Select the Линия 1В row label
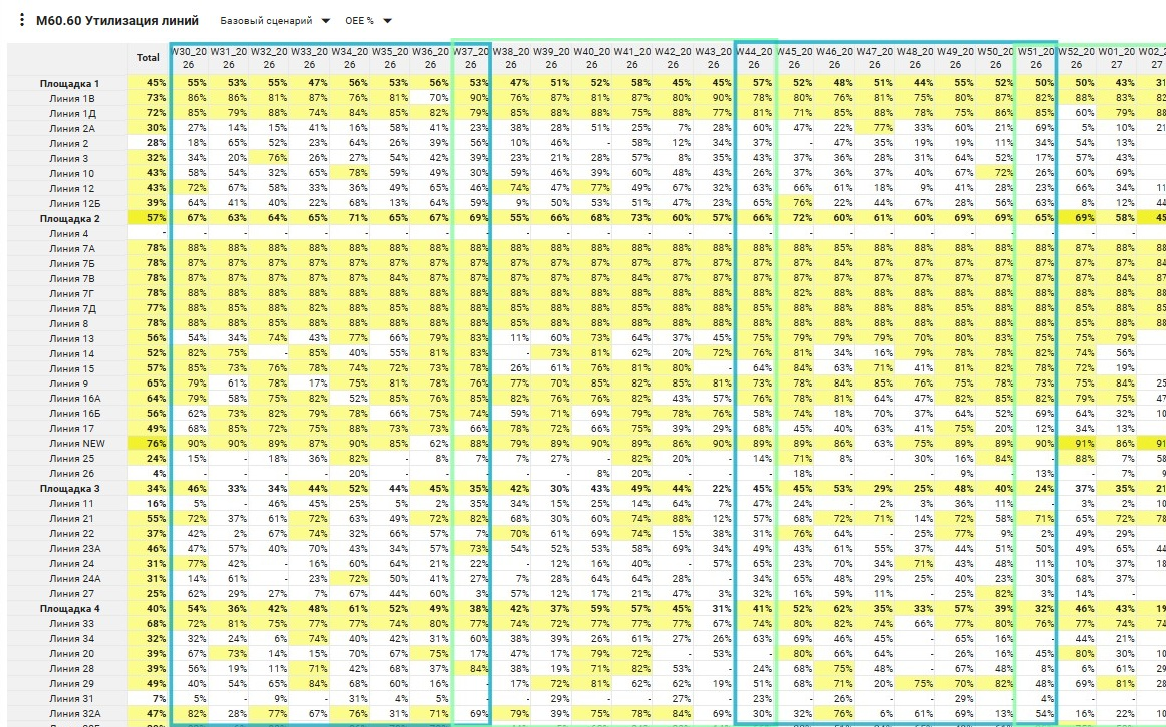 71,98
